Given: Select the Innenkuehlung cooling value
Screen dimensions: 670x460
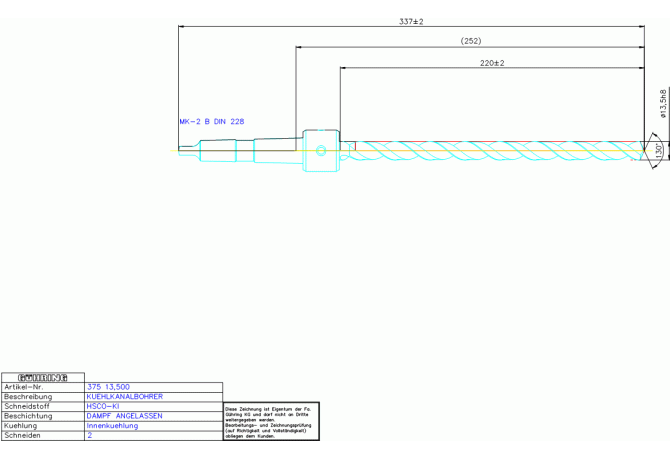Looking at the screenshot, I should [112, 426].
